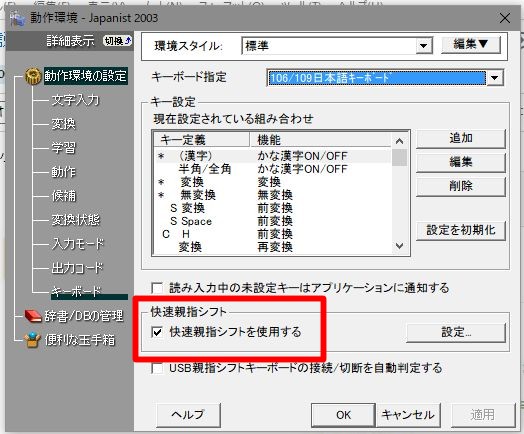The image size is (524, 434).
Task: Click key list scrollbar up arrow
Action: click(399, 141)
